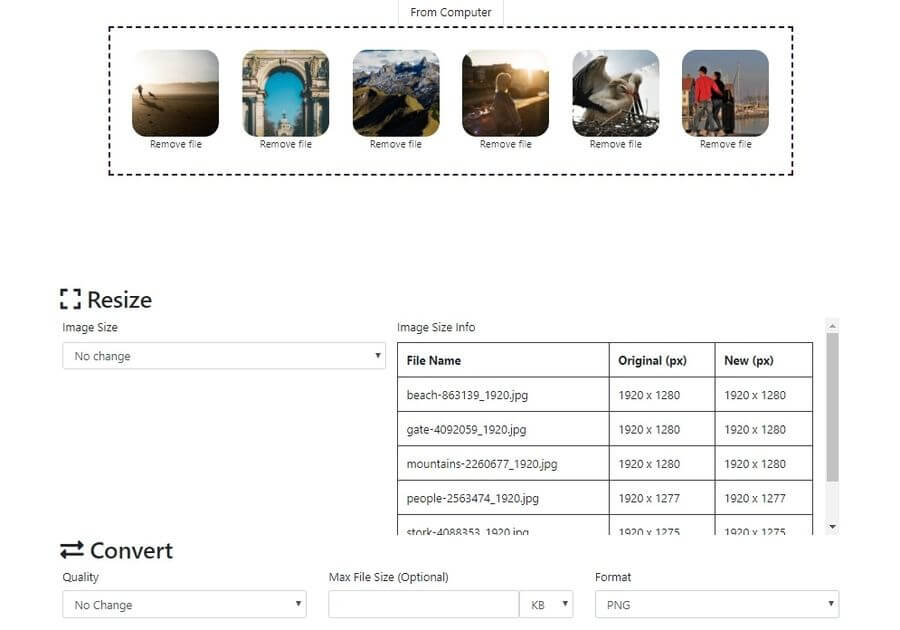This screenshot has height=630, width=900.
Task: Select mountains-2260677_1920.jpg file name cell
Action: click(503, 464)
